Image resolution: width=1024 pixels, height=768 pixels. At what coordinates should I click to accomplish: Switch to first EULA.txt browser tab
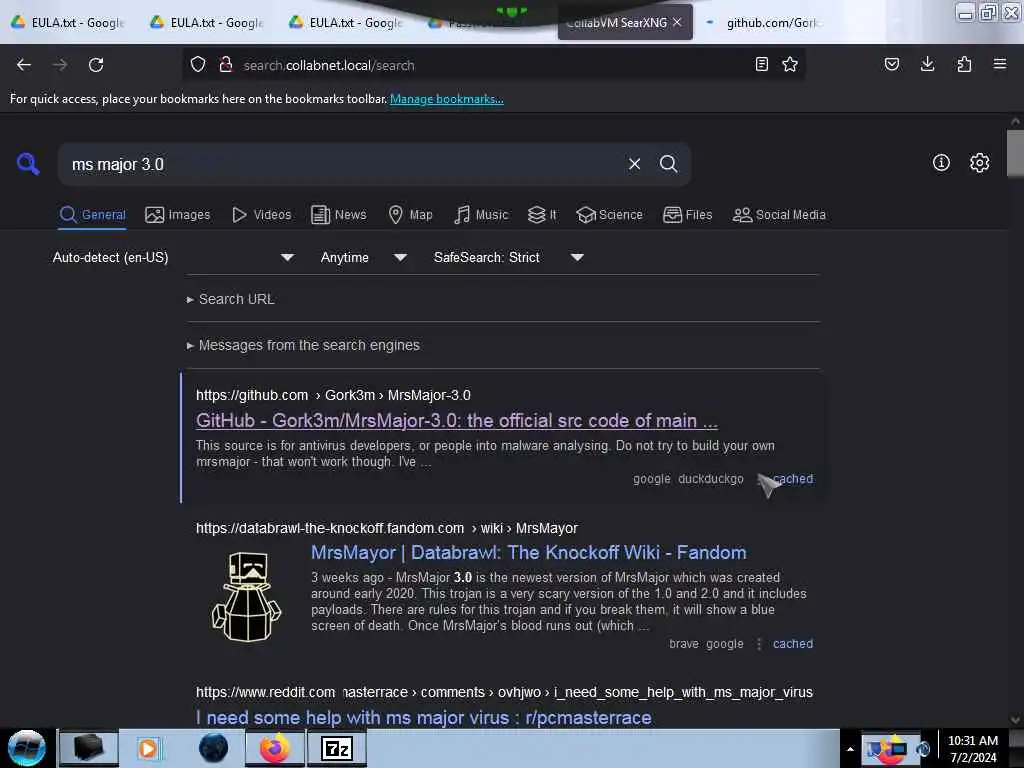pyautogui.click(x=68, y=22)
